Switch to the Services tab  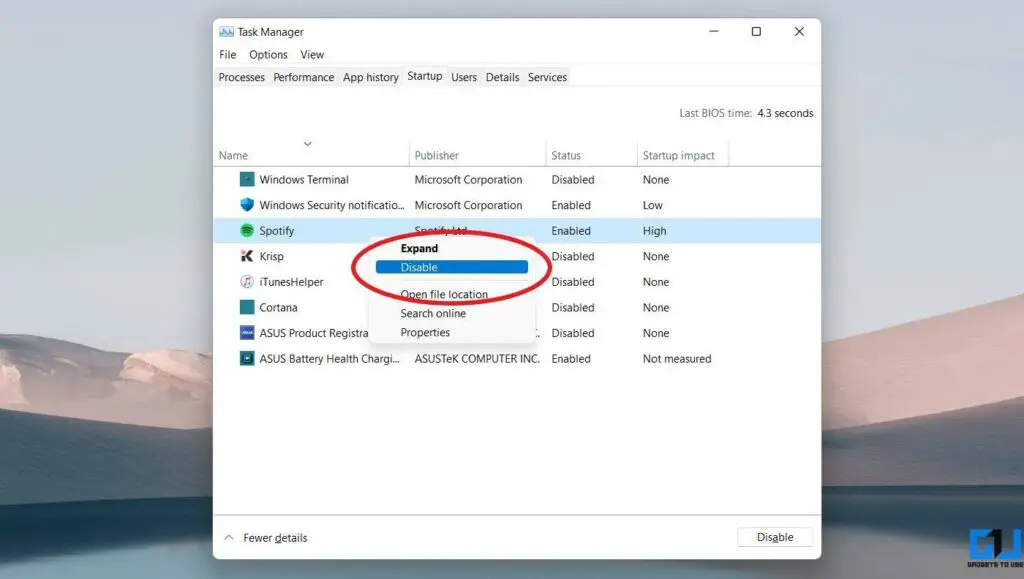click(546, 76)
